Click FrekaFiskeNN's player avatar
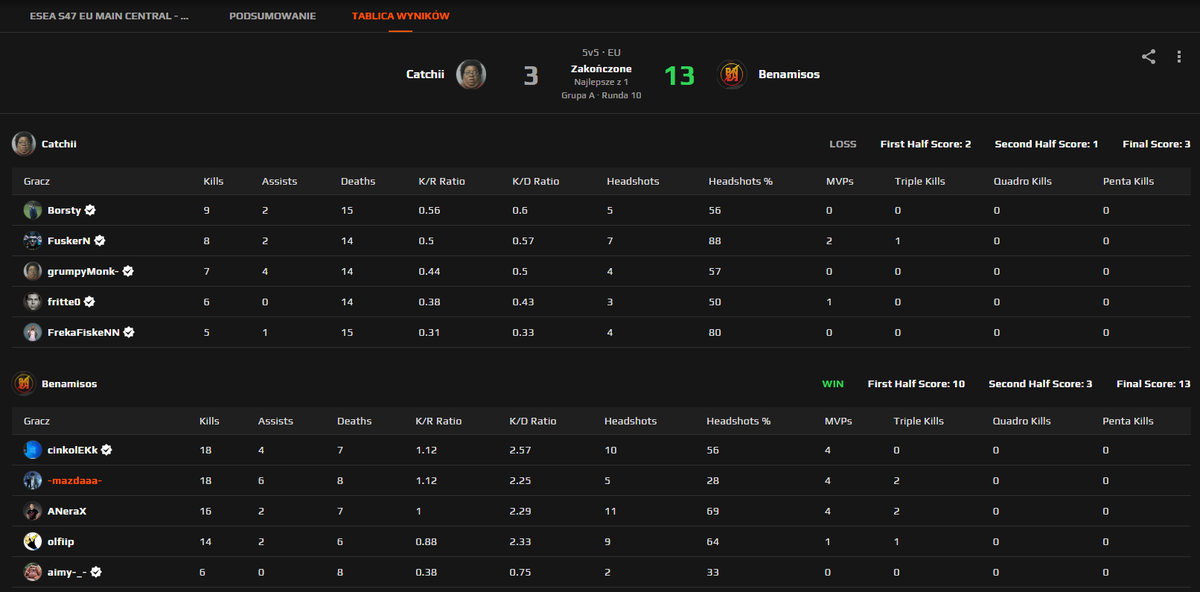Image resolution: width=1200 pixels, height=592 pixels. click(33, 331)
